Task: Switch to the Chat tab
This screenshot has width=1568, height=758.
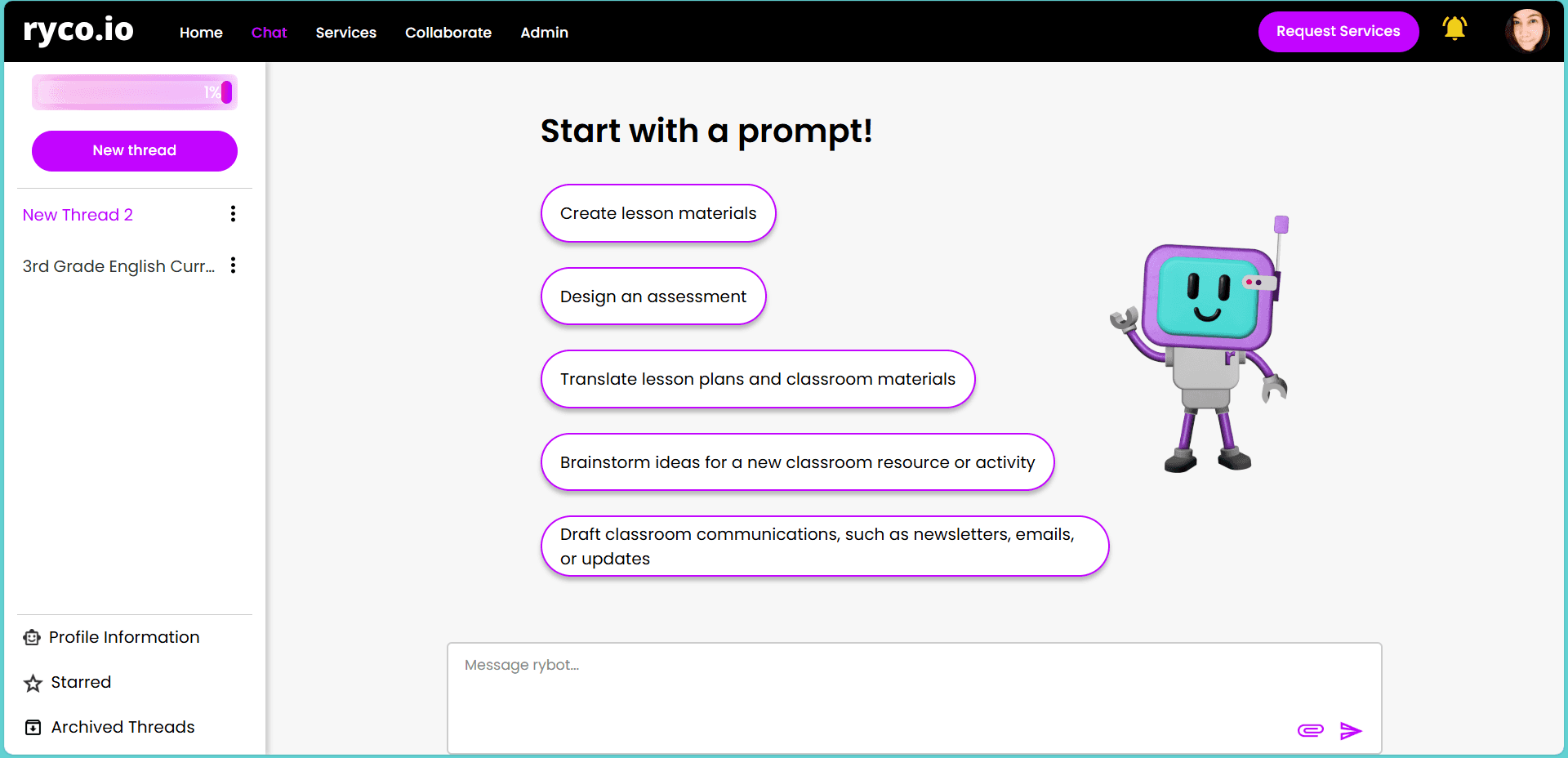Action: pos(269,33)
